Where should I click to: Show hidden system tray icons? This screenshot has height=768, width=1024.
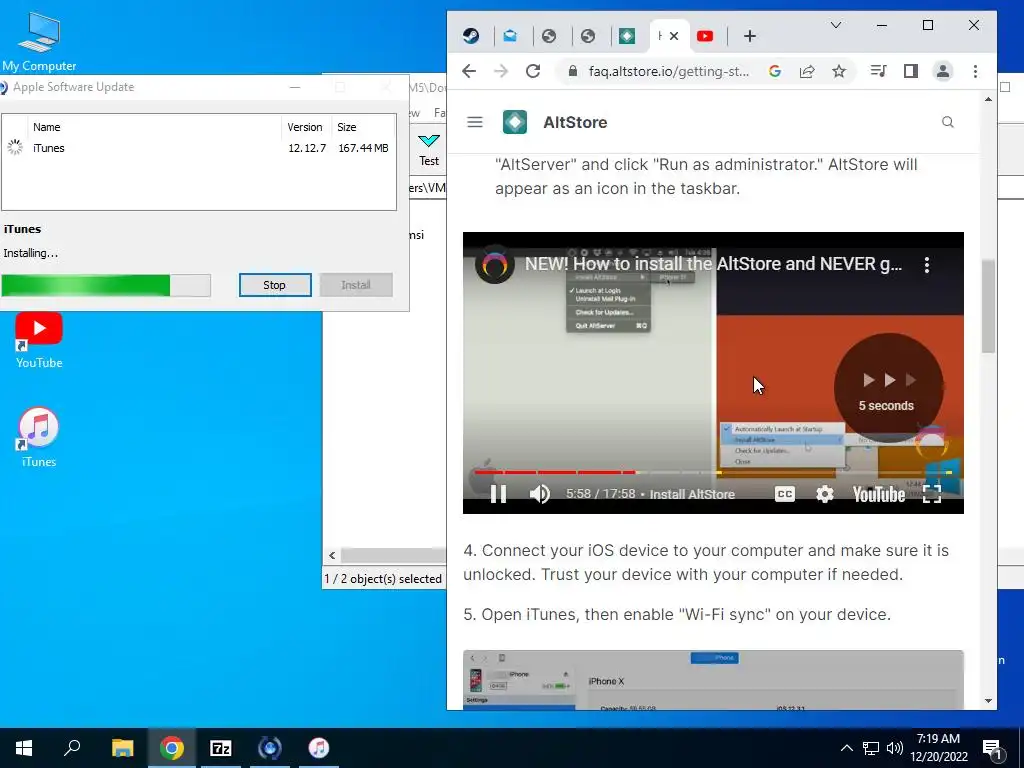coord(846,748)
